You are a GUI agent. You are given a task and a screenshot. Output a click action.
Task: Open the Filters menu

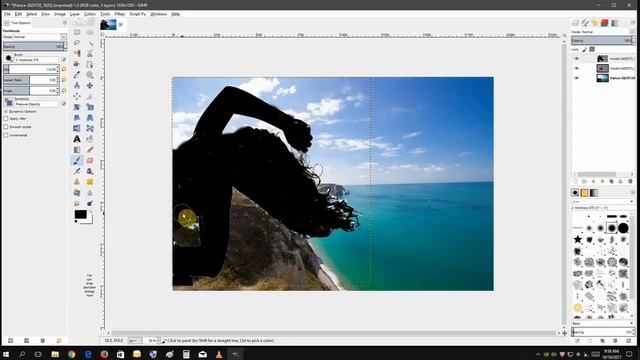tap(120, 14)
